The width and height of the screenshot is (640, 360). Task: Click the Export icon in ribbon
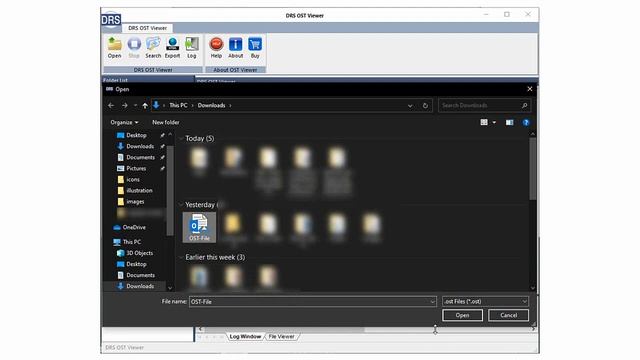tap(172, 47)
